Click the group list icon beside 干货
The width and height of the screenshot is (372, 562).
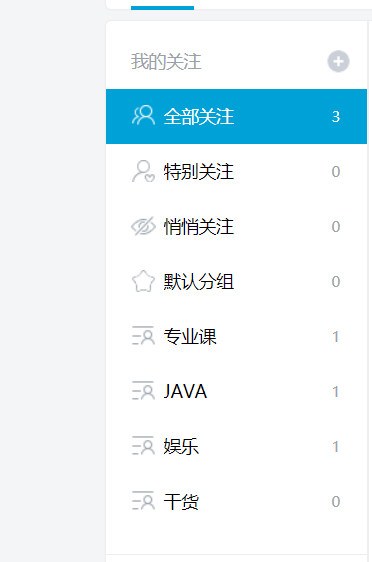click(x=143, y=501)
